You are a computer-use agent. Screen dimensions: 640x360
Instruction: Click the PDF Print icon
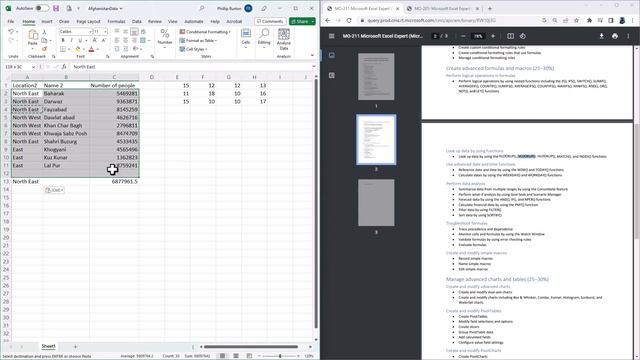[615, 36]
